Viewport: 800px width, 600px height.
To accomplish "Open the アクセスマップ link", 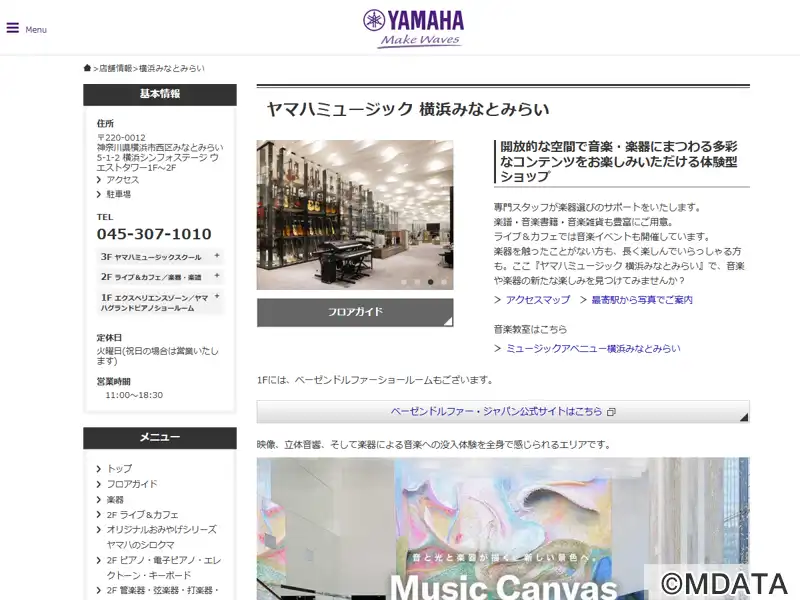I will tap(538, 300).
